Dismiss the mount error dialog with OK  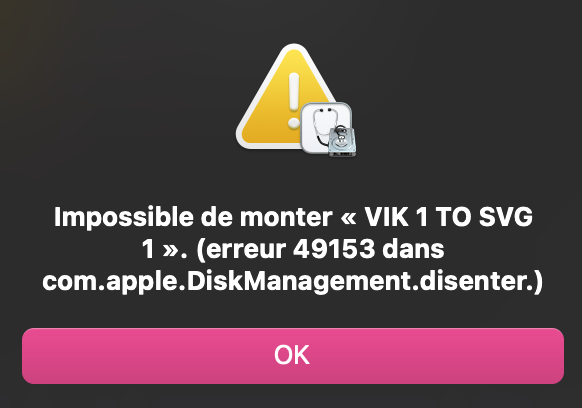[x=293, y=356]
